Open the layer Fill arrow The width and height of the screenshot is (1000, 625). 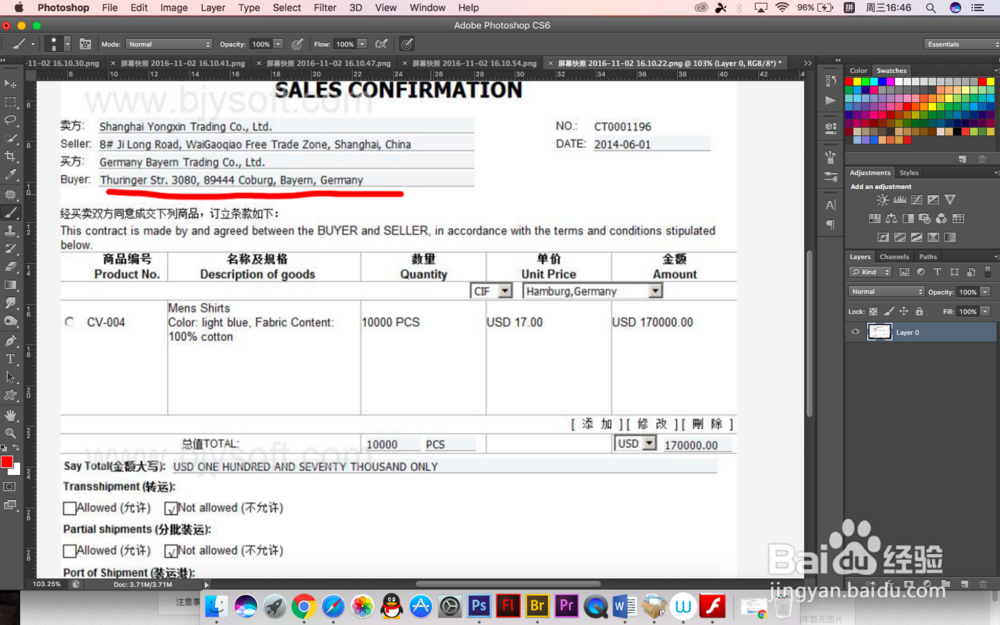click(985, 311)
